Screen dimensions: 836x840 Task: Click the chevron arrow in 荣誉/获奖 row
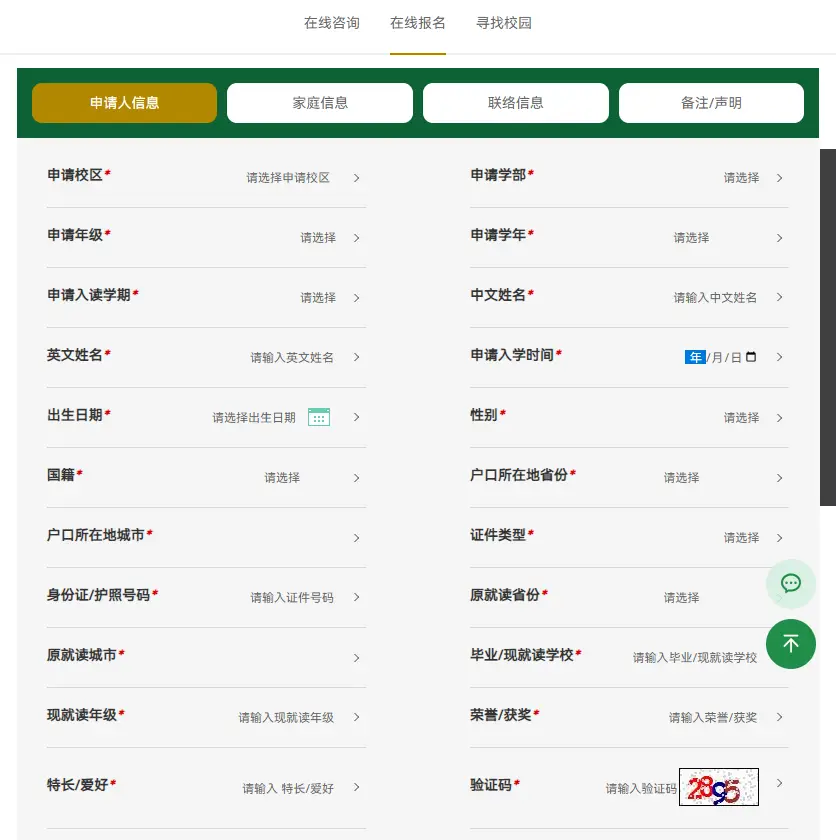(780, 717)
